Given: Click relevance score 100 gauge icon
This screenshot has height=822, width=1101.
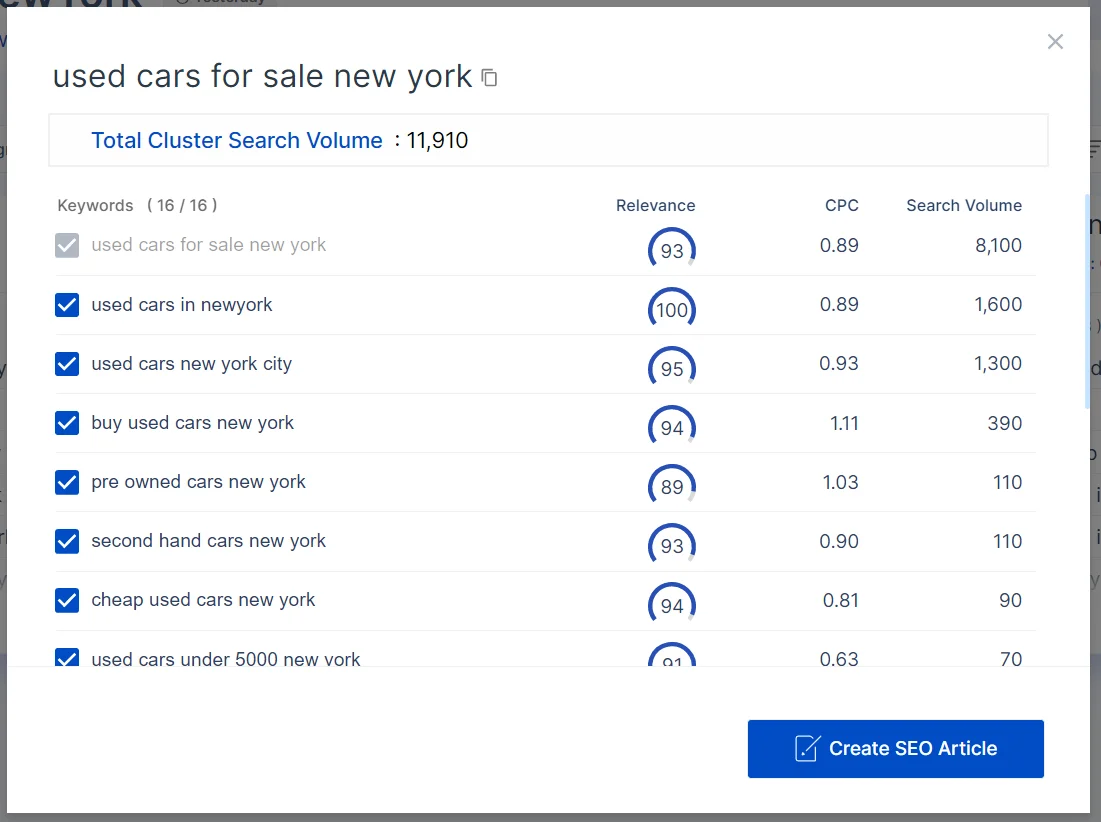Looking at the screenshot, I should (x=672, y=309).
